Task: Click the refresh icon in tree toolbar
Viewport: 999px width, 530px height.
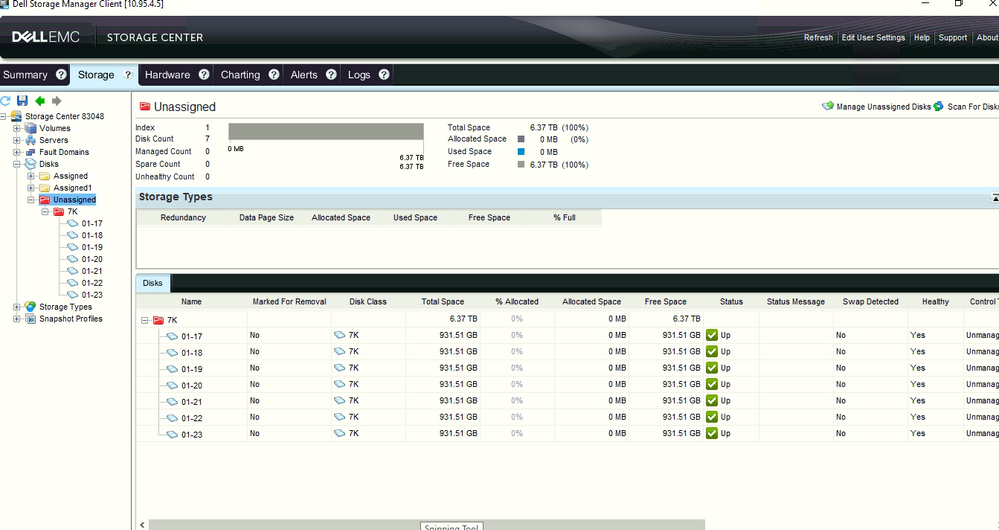Action: coord(6,101)
